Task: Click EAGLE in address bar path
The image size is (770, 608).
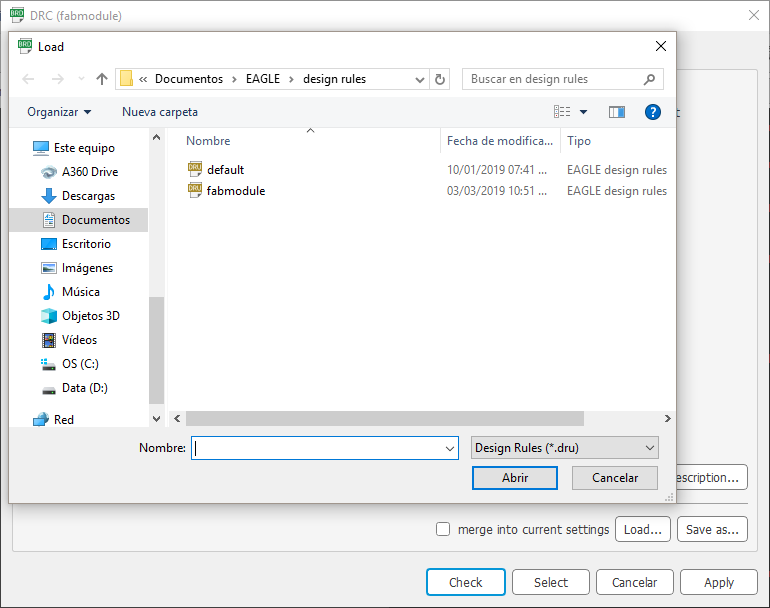Action: [x=263, y=79]
